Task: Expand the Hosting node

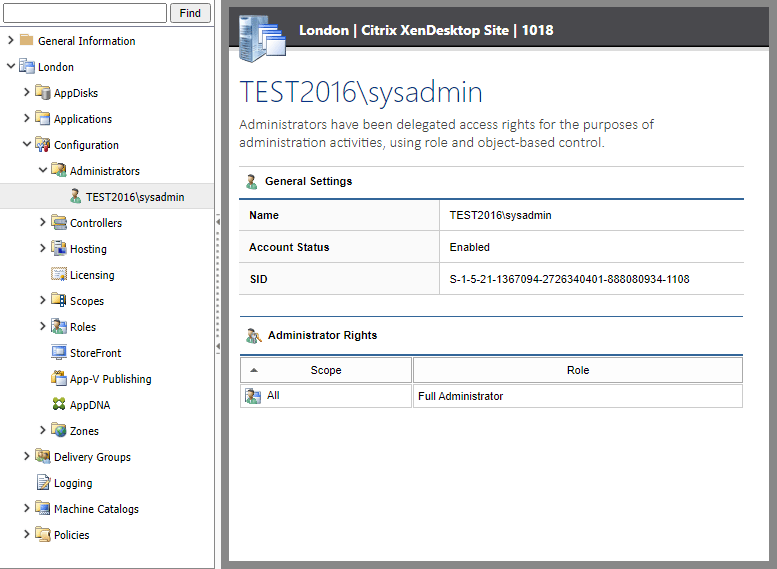Action: point(42,248)
